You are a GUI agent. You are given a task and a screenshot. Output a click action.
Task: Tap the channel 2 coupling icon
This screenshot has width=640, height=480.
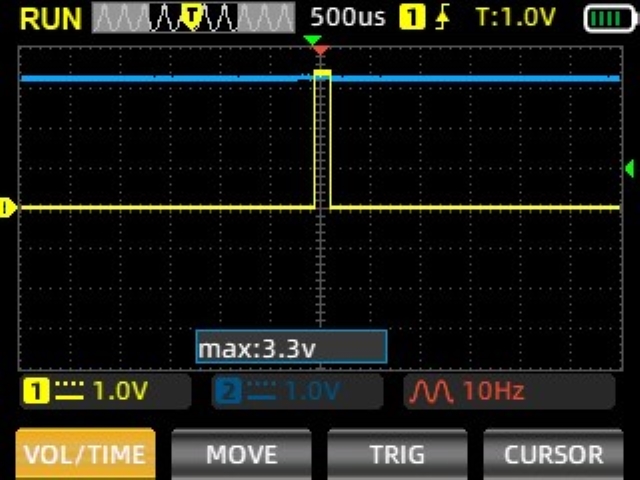[x=261, y=391]
